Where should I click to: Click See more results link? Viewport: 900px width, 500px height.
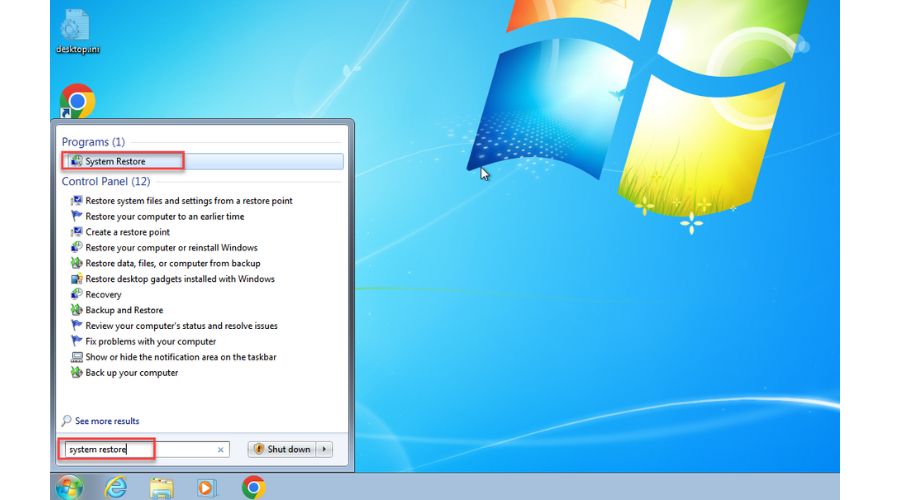click(107, 421)
